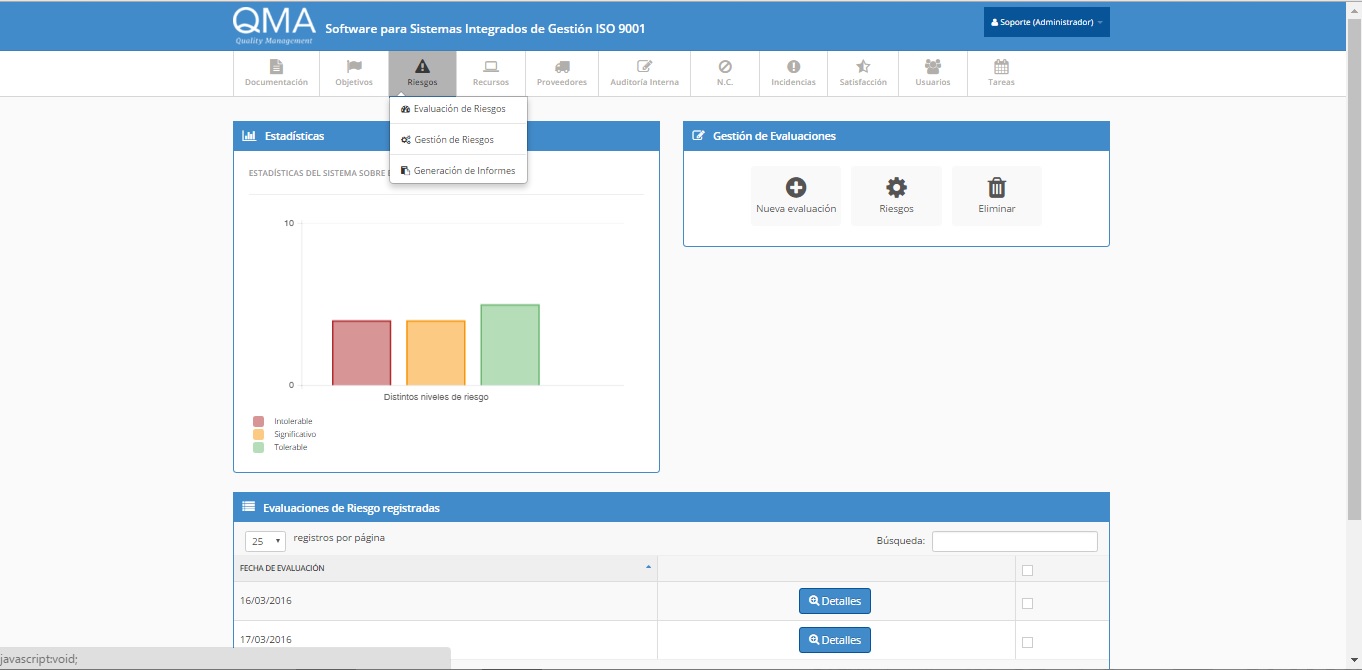Open the Documentación module icon
1362x670 pixels.
click(x=276, y=67)
